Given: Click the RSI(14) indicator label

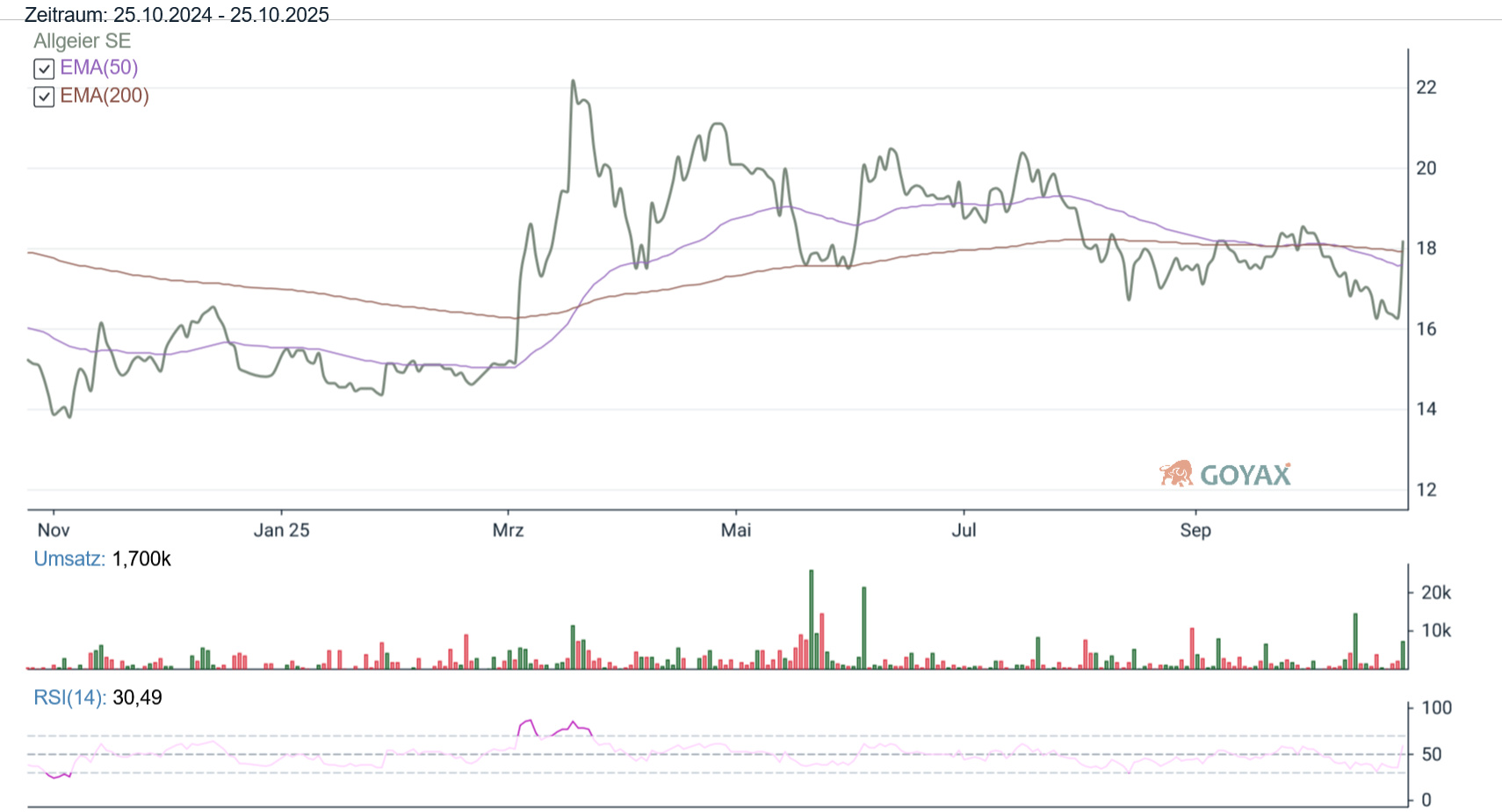Looking at the screenshot, I should click(x=69, y=698).
